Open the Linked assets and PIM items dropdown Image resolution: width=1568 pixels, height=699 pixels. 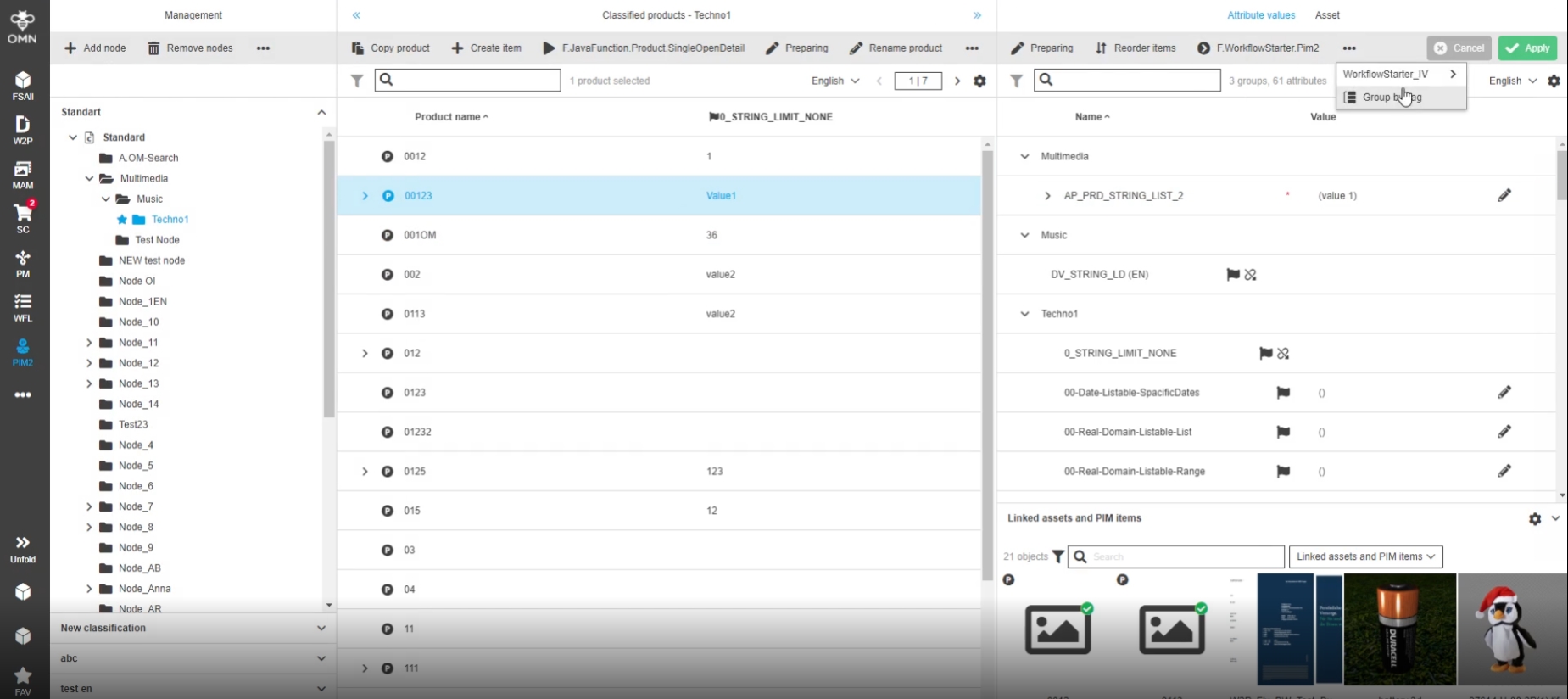point(1365,556)
